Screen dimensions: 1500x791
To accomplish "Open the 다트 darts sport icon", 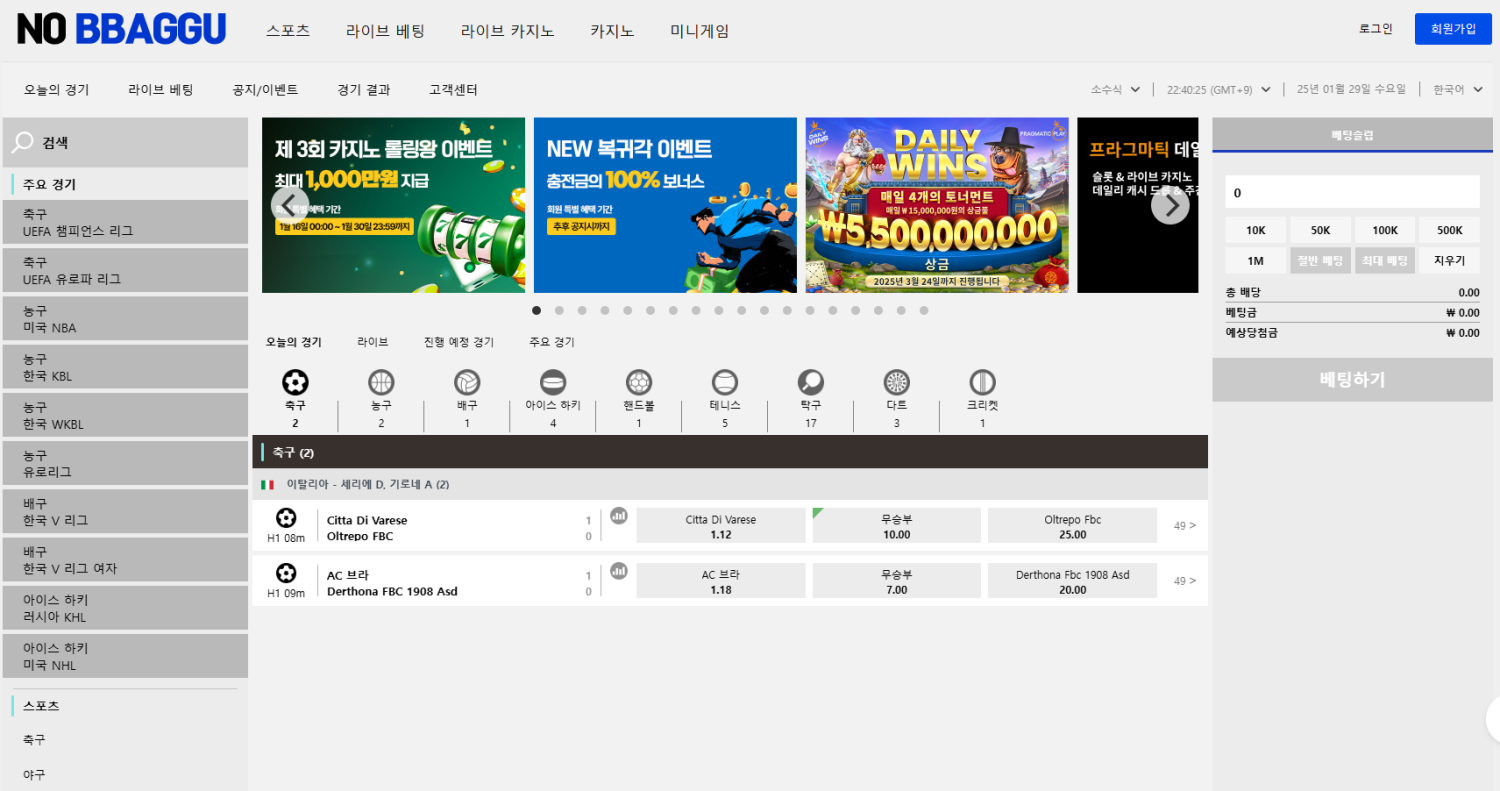I will [896, 385].
